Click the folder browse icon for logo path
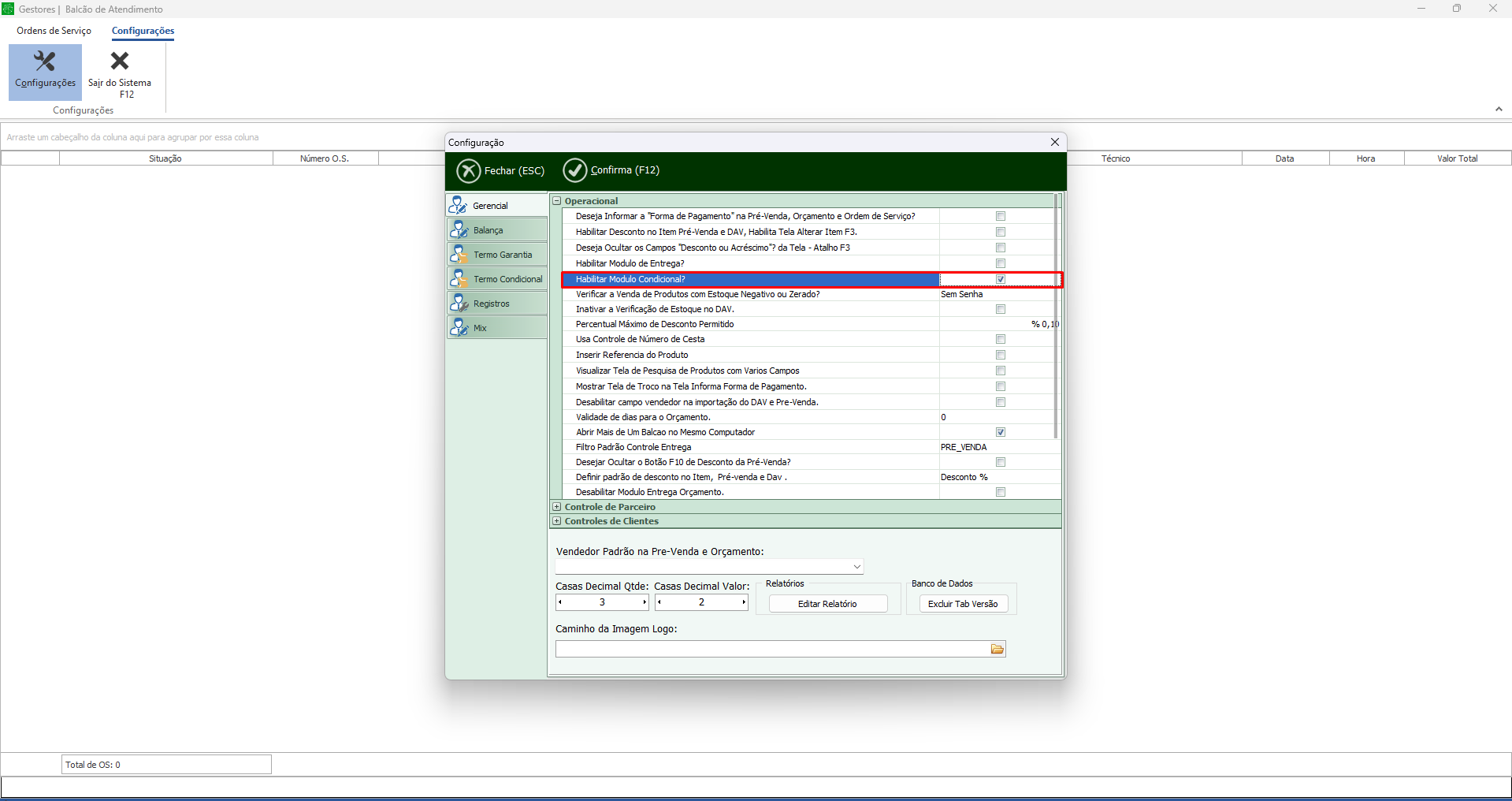 997,649
